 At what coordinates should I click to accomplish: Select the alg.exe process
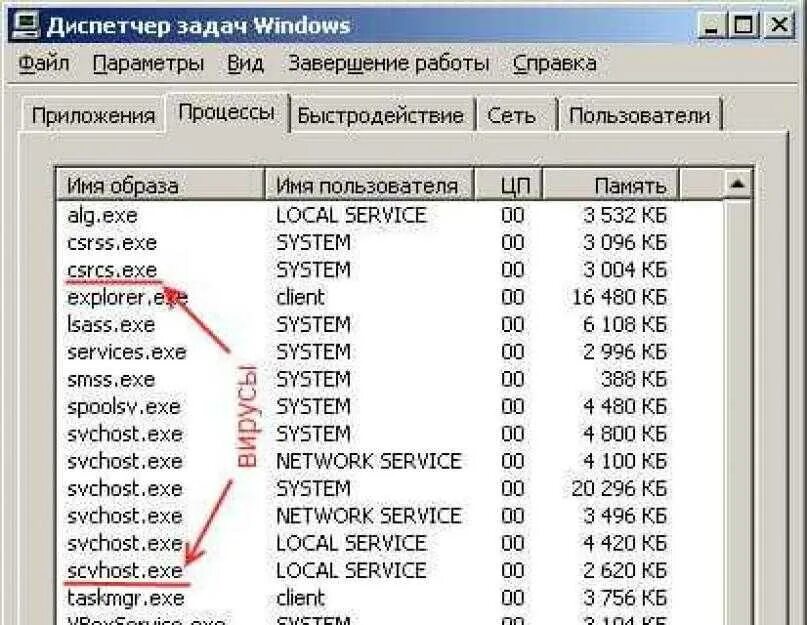(x=102, y=216)
